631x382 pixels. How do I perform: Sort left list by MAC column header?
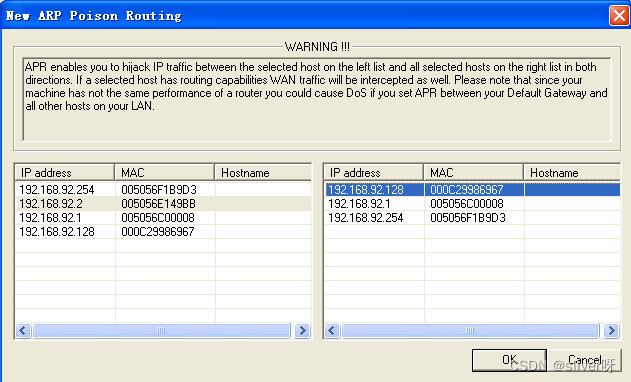click(165, 173)
